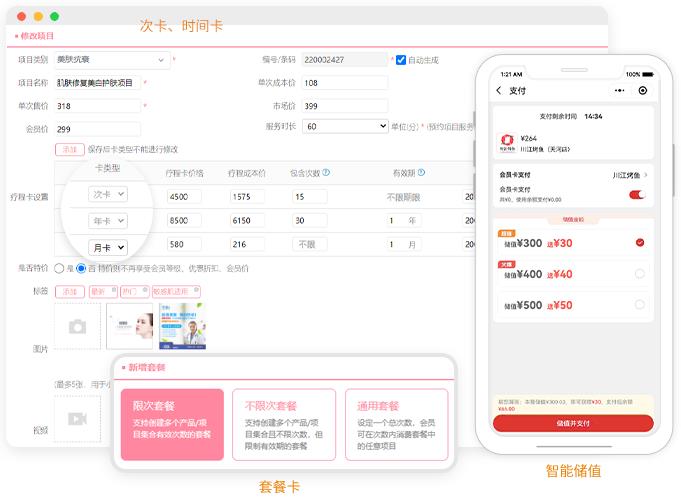Viewport: 681px width, 502px height.
Task: Click the camera icon to upload image
Action: point(77,326)
